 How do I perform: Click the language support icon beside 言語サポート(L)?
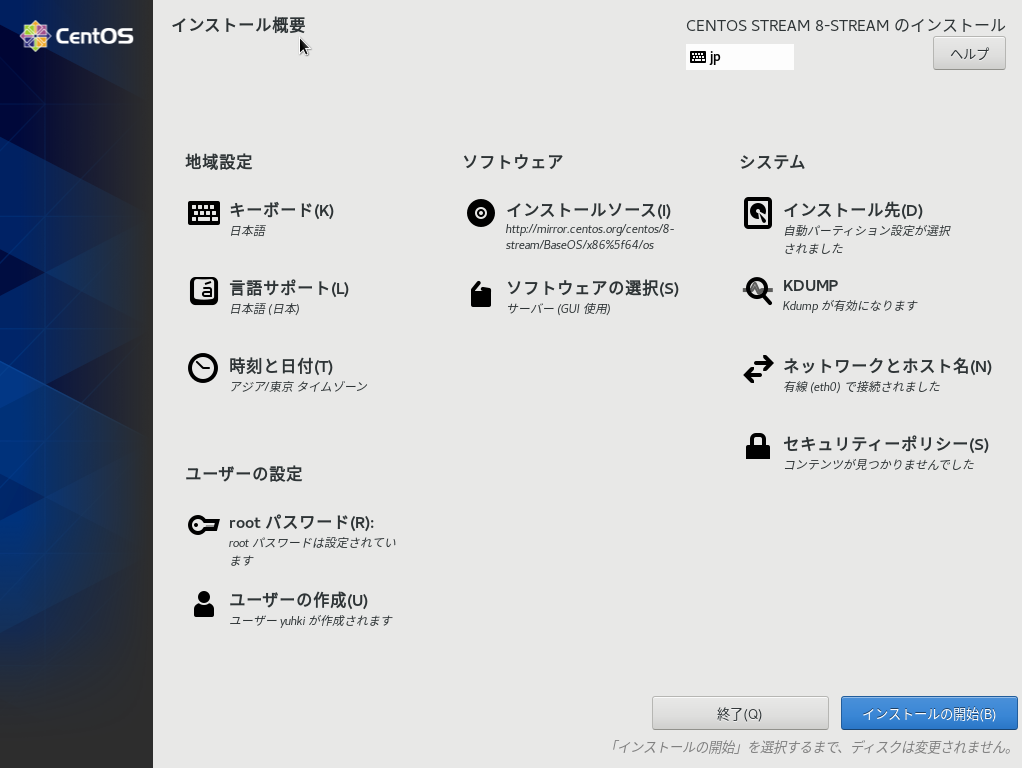point(203,291)
